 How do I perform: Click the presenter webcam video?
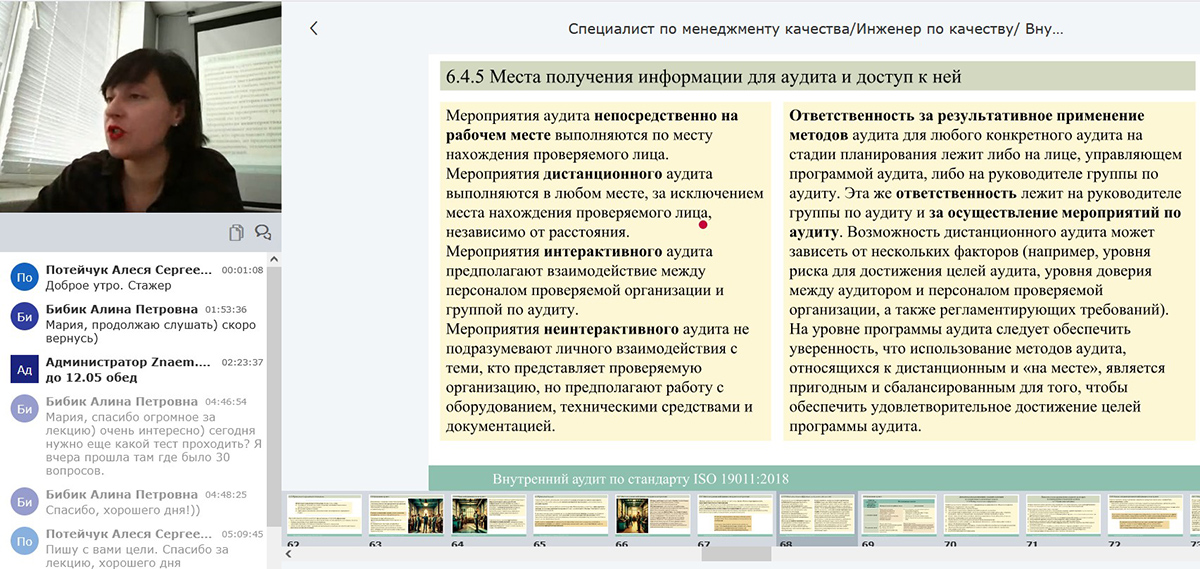click(x=140, y=106)
